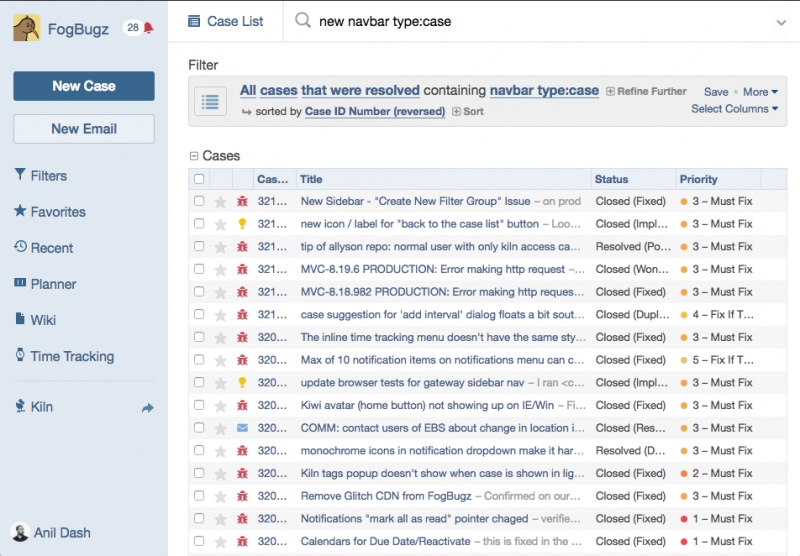
Task: Check the MVC-8.18.982 PRODUCTION row
Action: [x=199, y=292]
